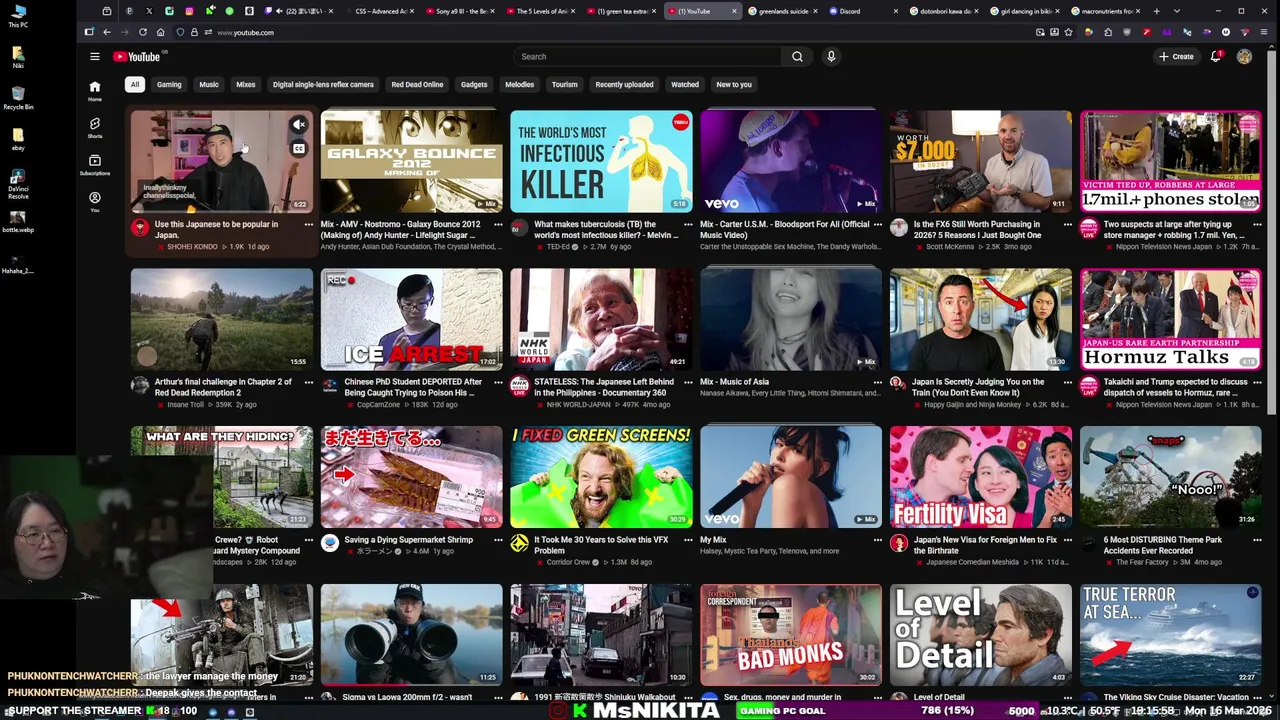Viewport: 1280px width, 720px height.
Task: Go to Home in sidebar
Action: pos(95,90)
